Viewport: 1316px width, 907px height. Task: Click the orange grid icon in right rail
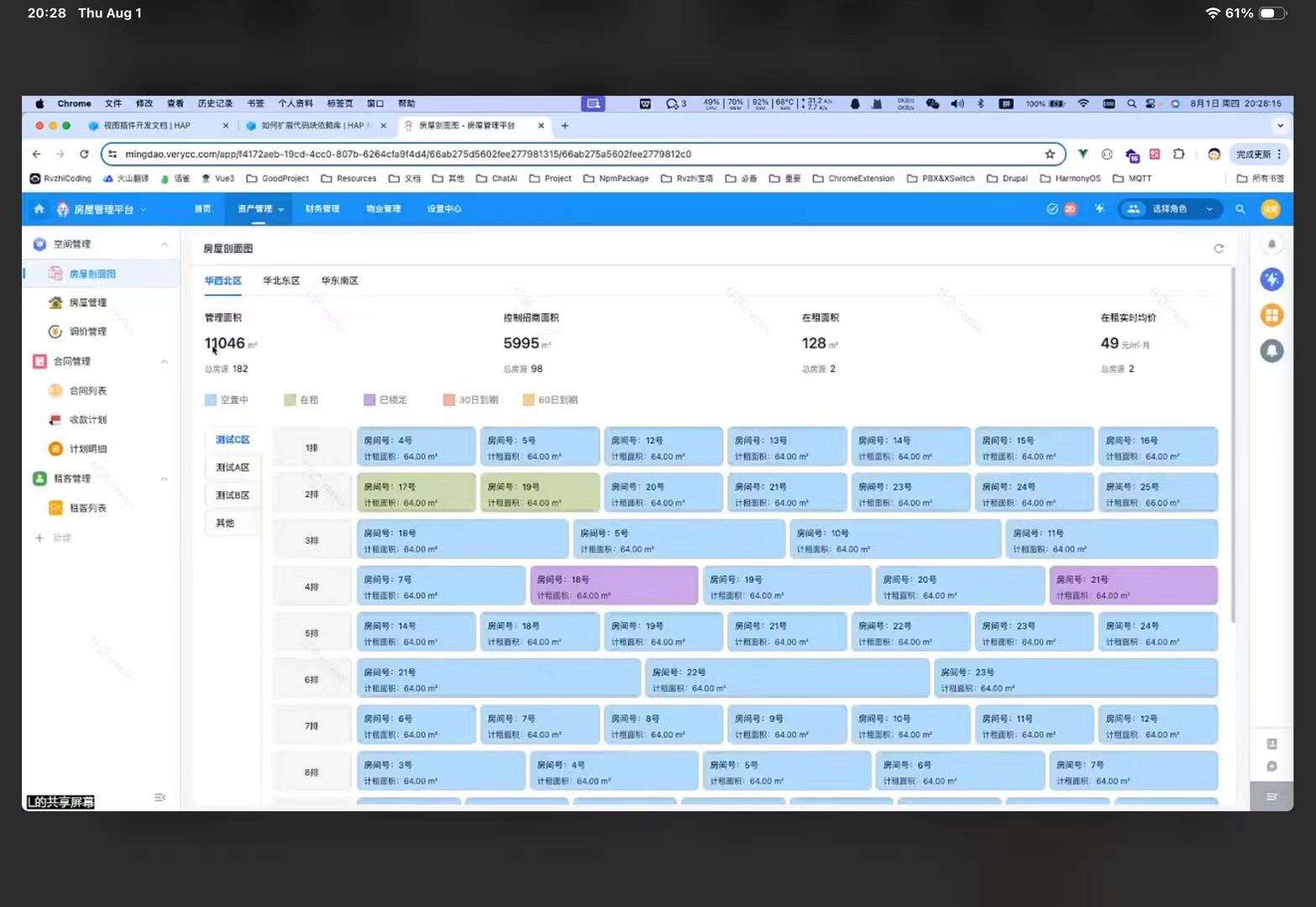(1271, 315)
